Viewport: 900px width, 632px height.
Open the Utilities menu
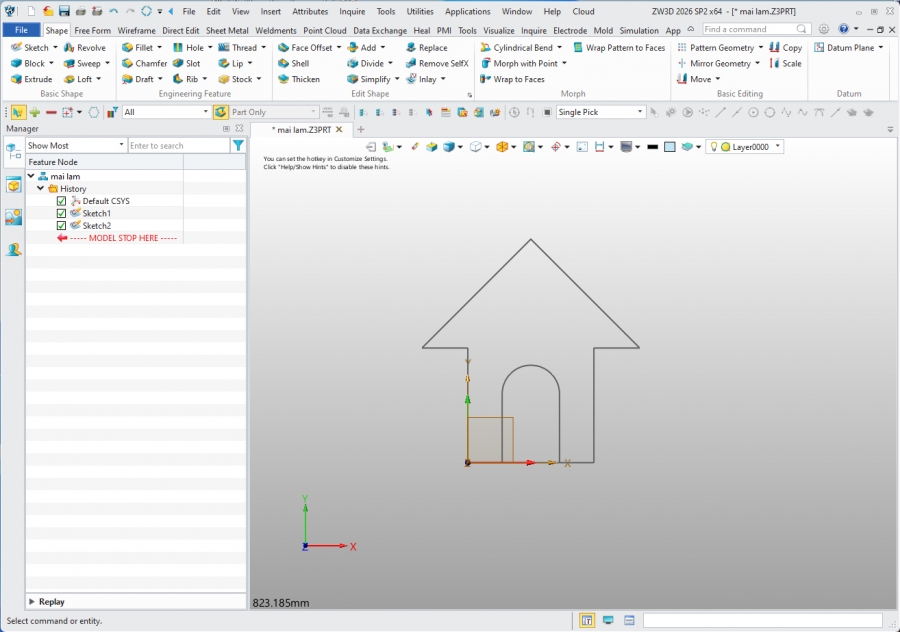420,11
